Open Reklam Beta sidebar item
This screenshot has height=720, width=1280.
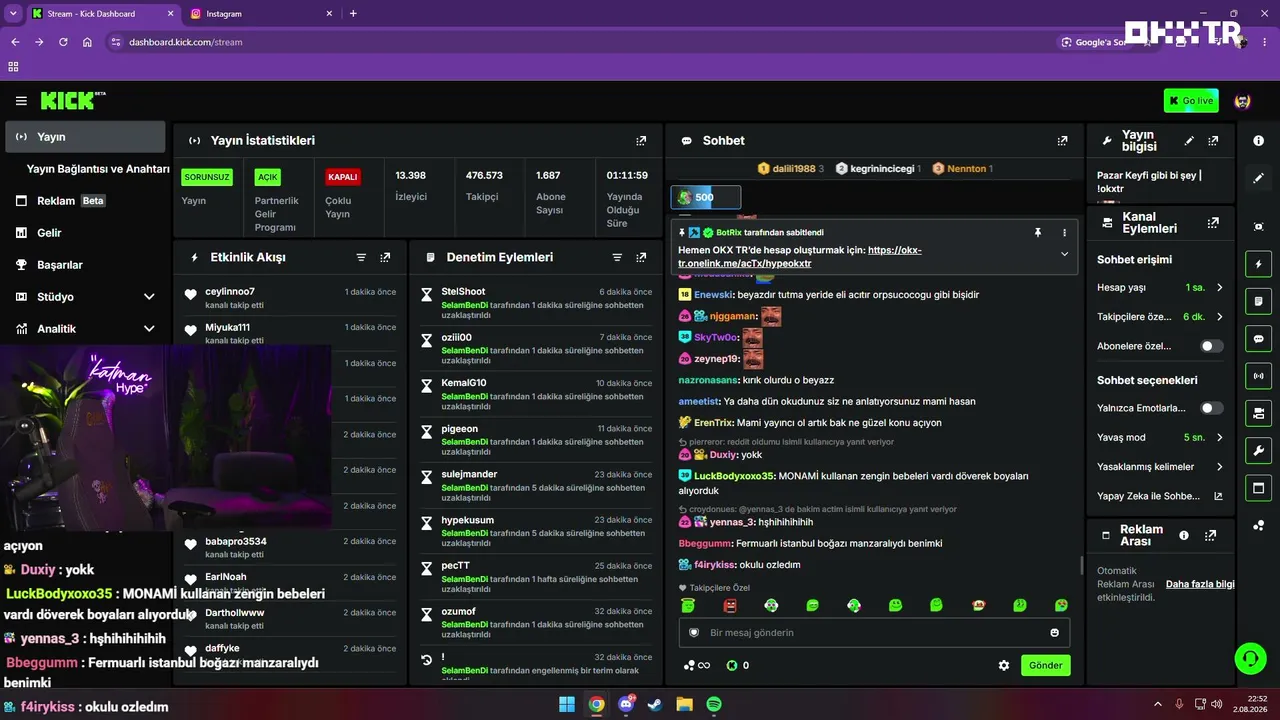[85, 201]
